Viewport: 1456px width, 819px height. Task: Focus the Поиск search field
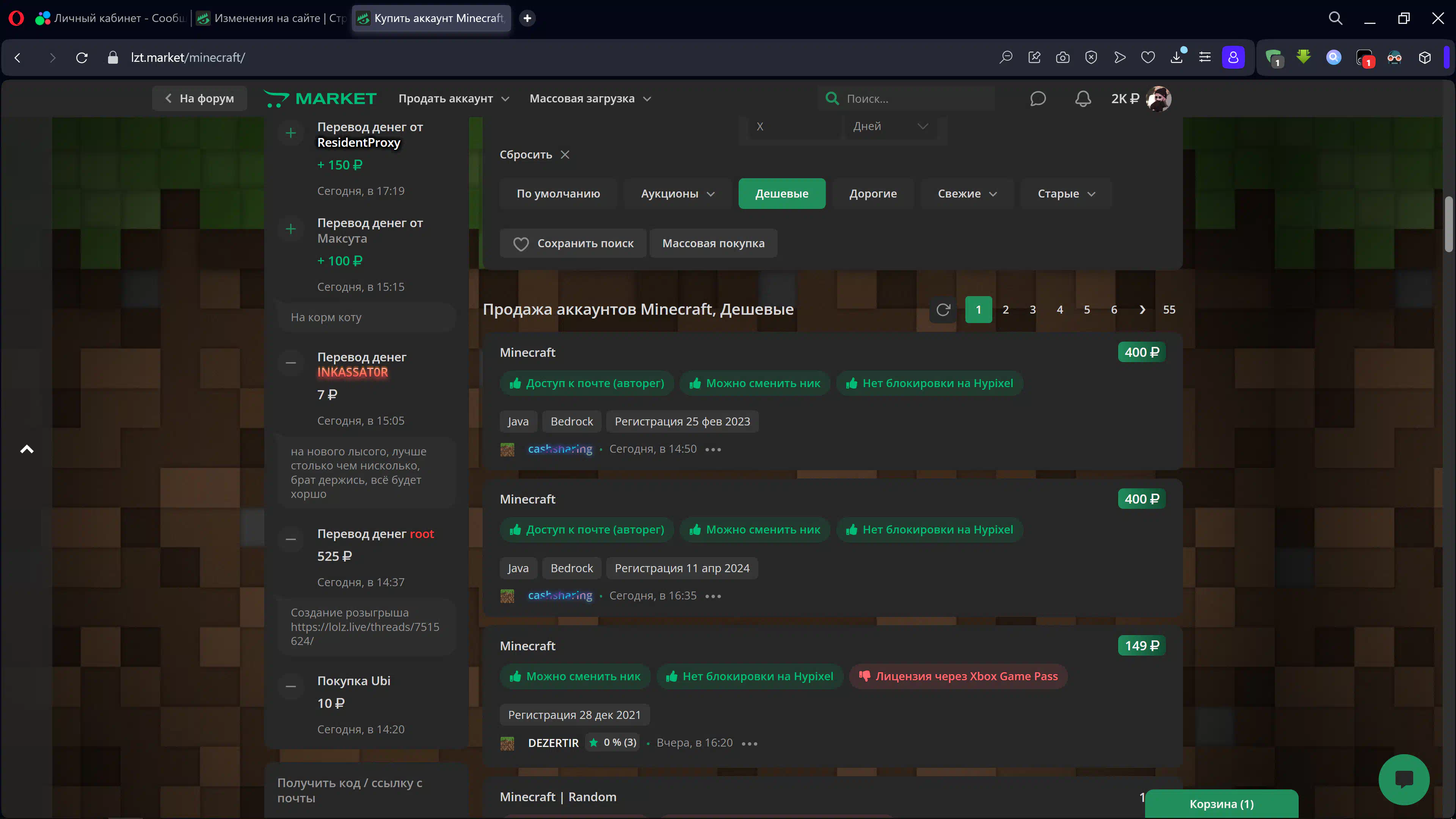(x=907, y=99)
